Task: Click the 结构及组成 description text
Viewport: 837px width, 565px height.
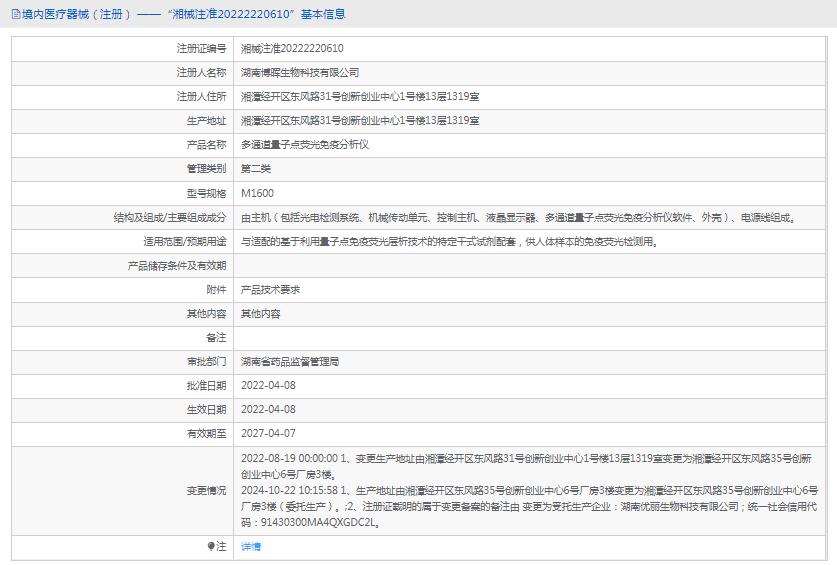Action: pos(518,217)
